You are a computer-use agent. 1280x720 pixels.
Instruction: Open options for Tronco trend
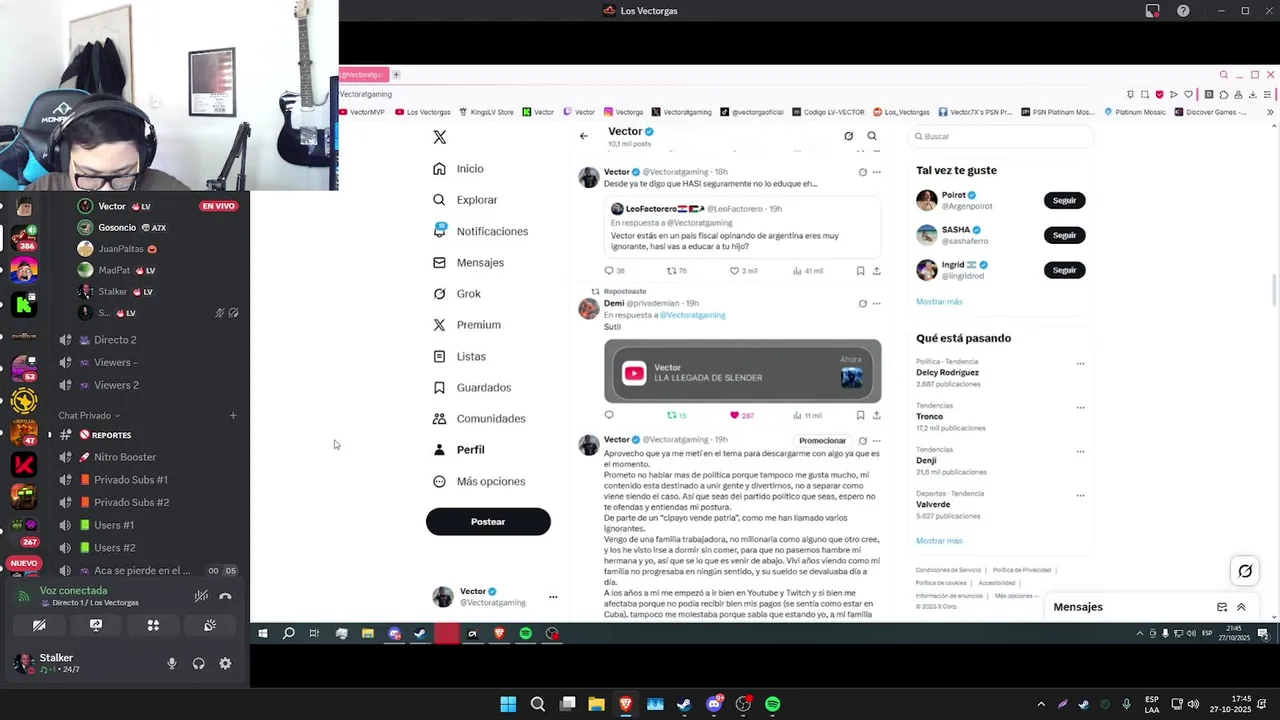point(1080,408)
